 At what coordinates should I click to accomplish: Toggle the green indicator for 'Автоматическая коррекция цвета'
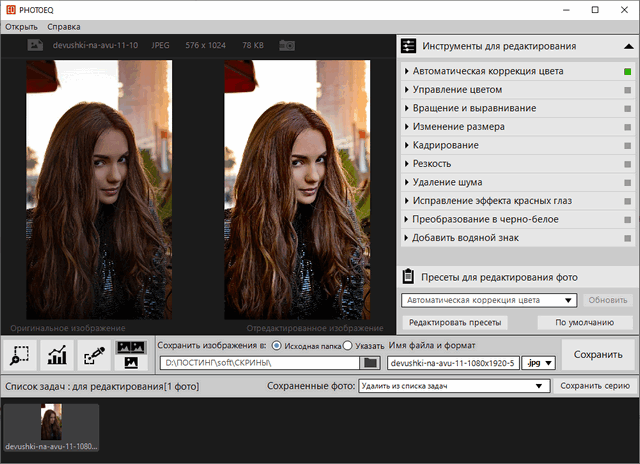pos(626,72)
